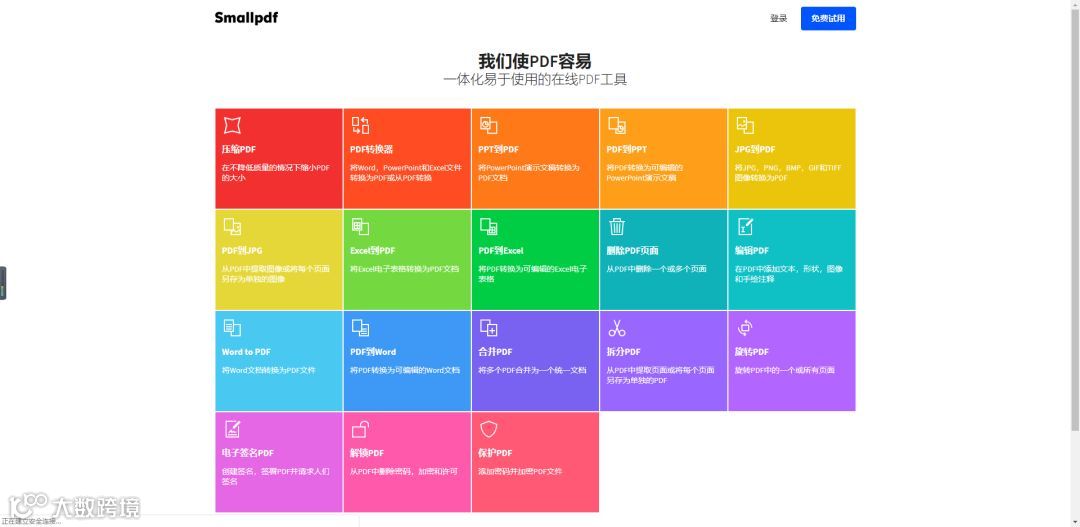
Task: Select the PPT到PDF title
Action: tap(499, 149)
